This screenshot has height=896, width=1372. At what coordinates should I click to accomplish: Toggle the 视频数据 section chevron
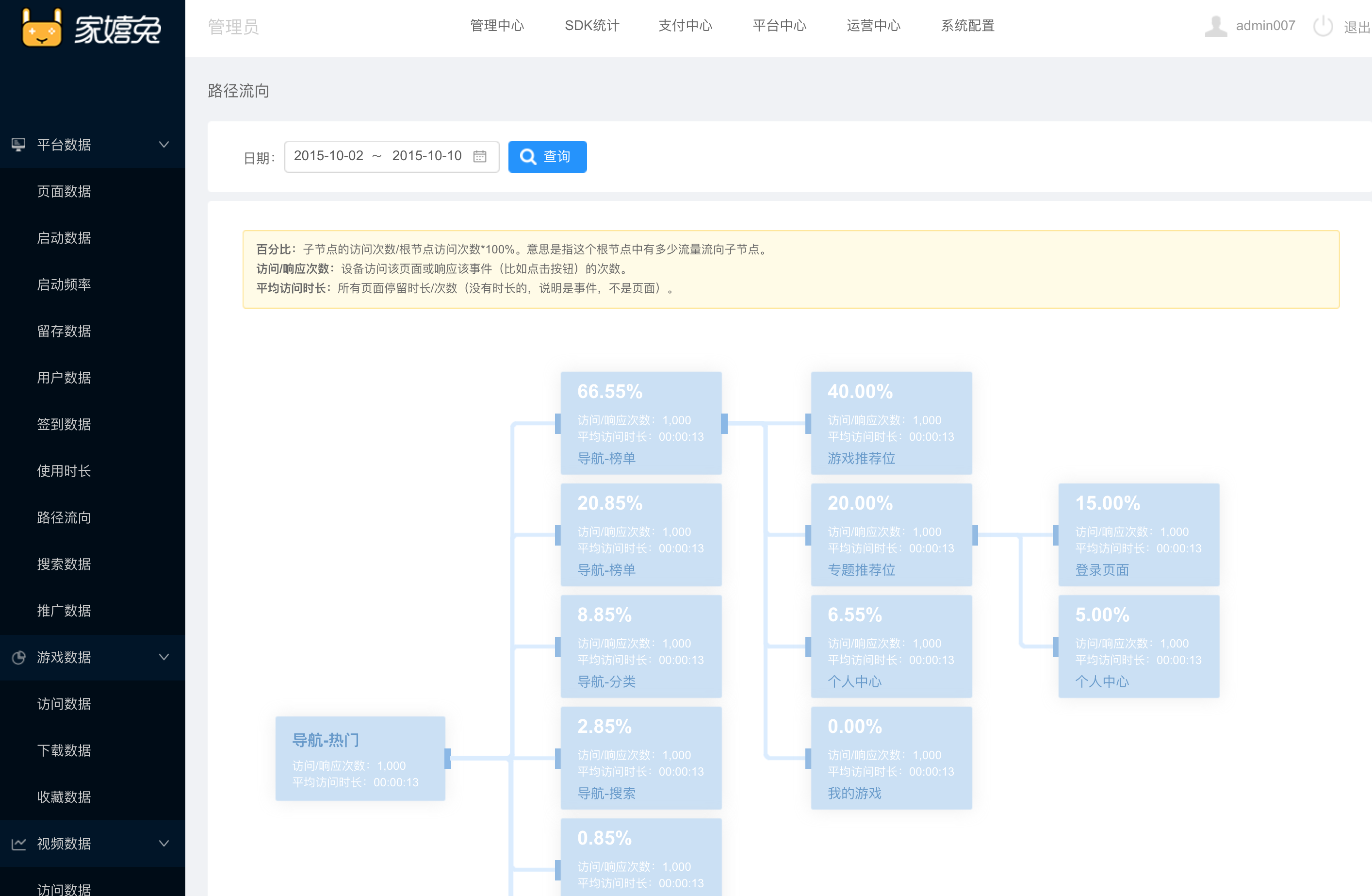coord(163,844)
